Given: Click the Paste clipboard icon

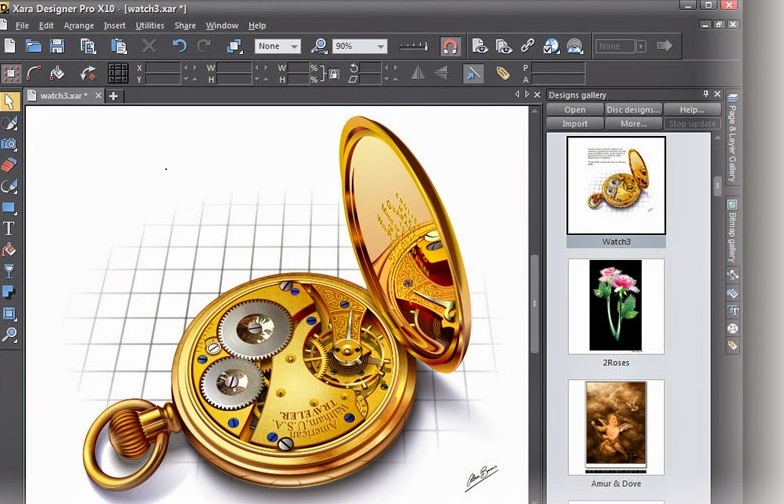Looking at the screenshot, I should (118, 46).
